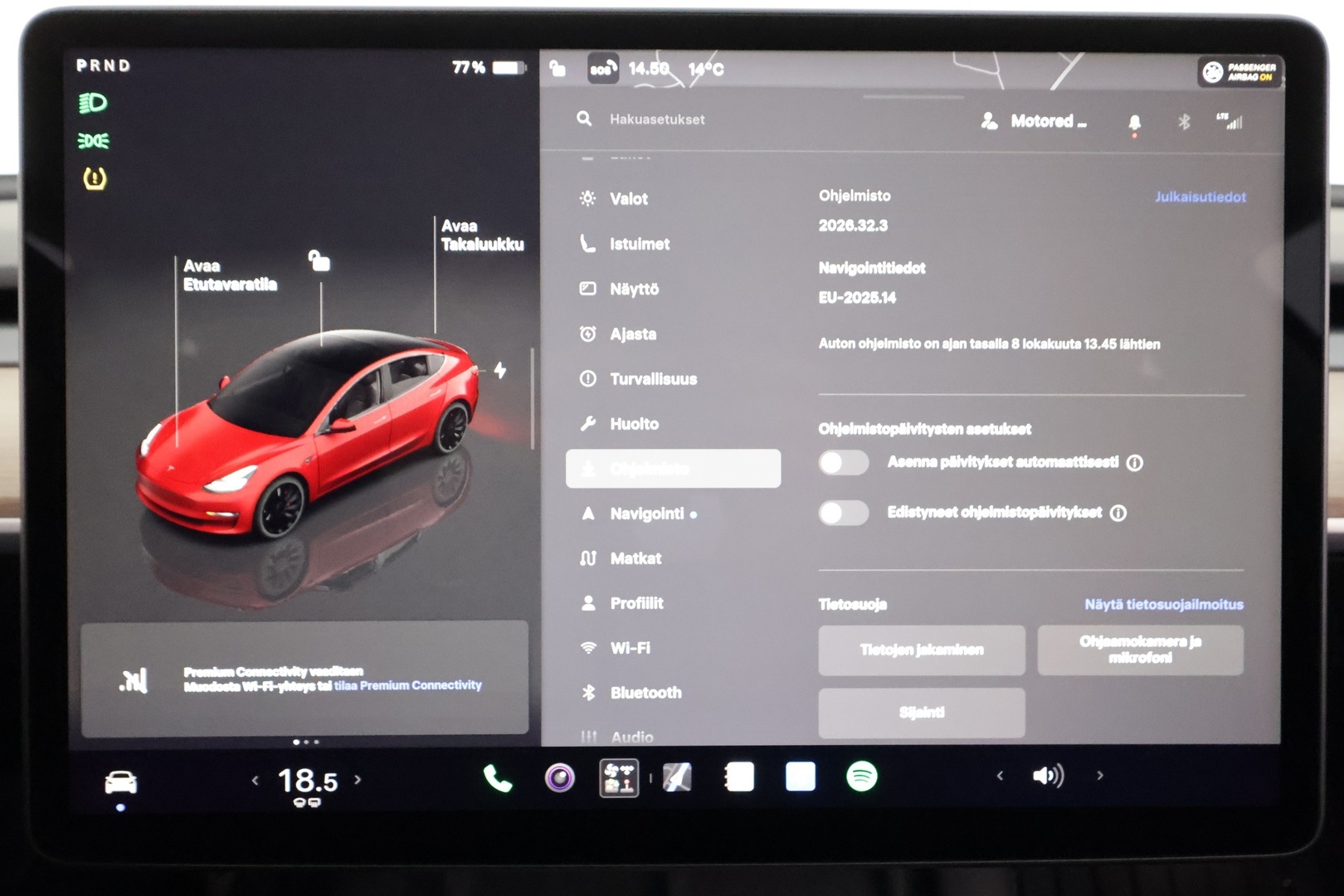This screenshot has width=1344, height=896.
Task: Increase volume with right chevron
Action: (1100, 776)
